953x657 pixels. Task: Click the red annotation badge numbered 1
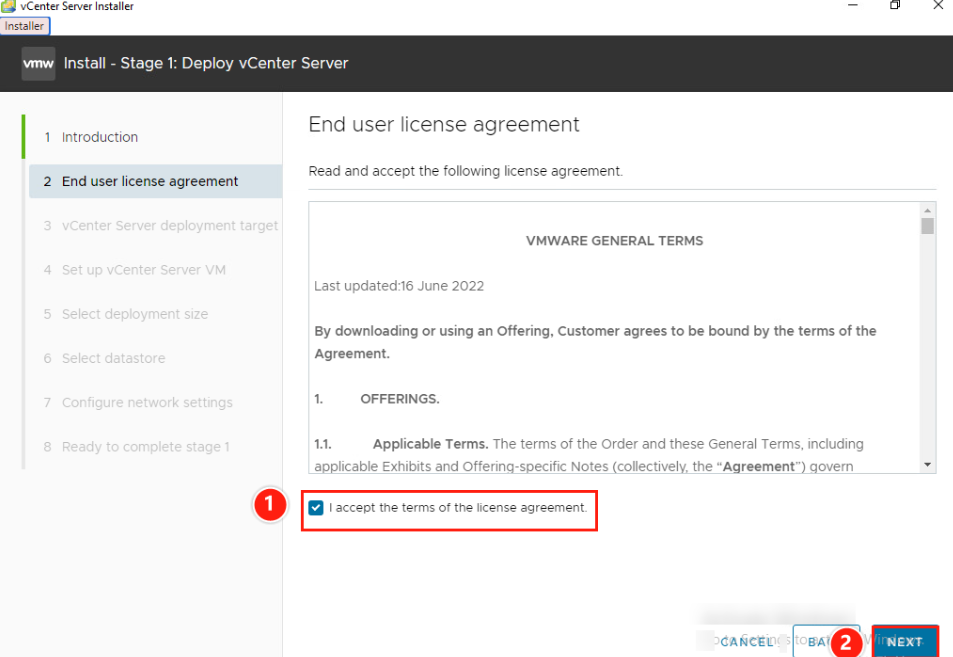point(270,505)
